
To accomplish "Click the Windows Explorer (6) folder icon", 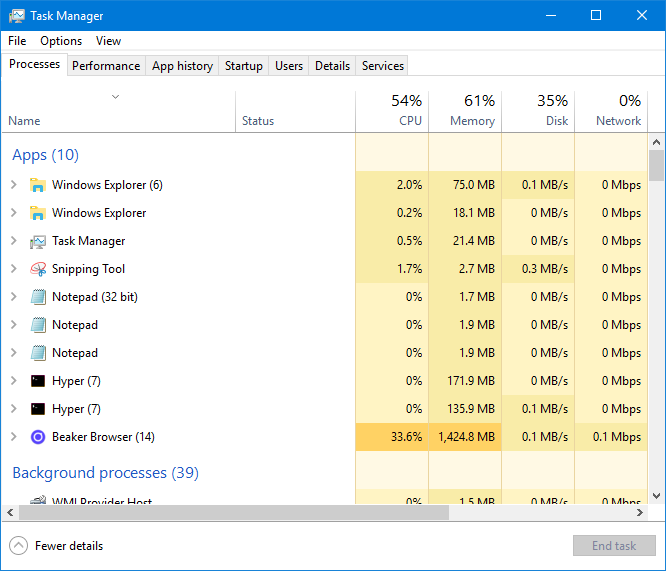I will (38, 185).
